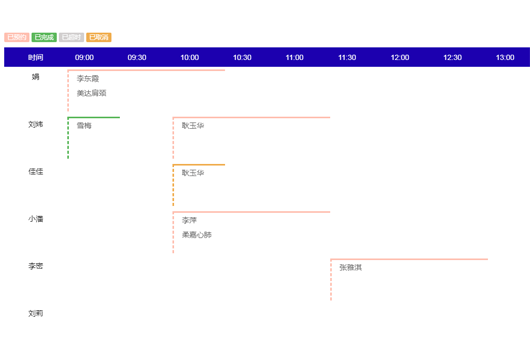Click the 10:00 time column header
Screen dimensions: 530x360
(190, 57)
